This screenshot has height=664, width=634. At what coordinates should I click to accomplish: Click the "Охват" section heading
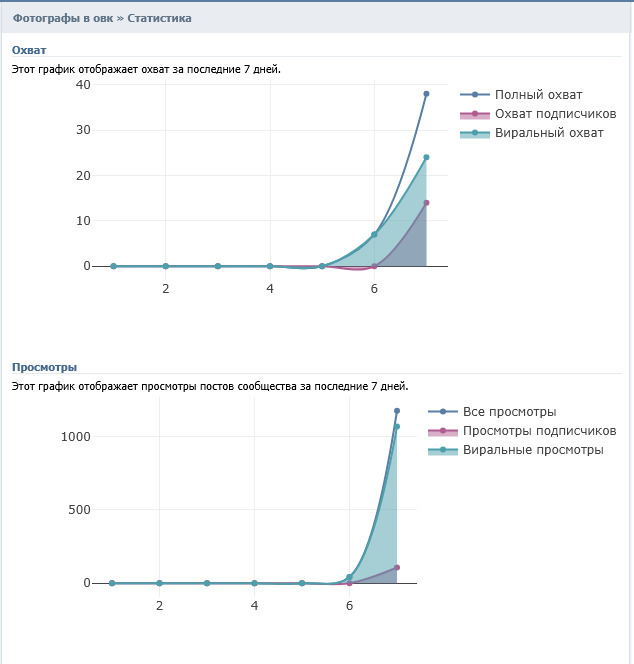tap(29, 50)
